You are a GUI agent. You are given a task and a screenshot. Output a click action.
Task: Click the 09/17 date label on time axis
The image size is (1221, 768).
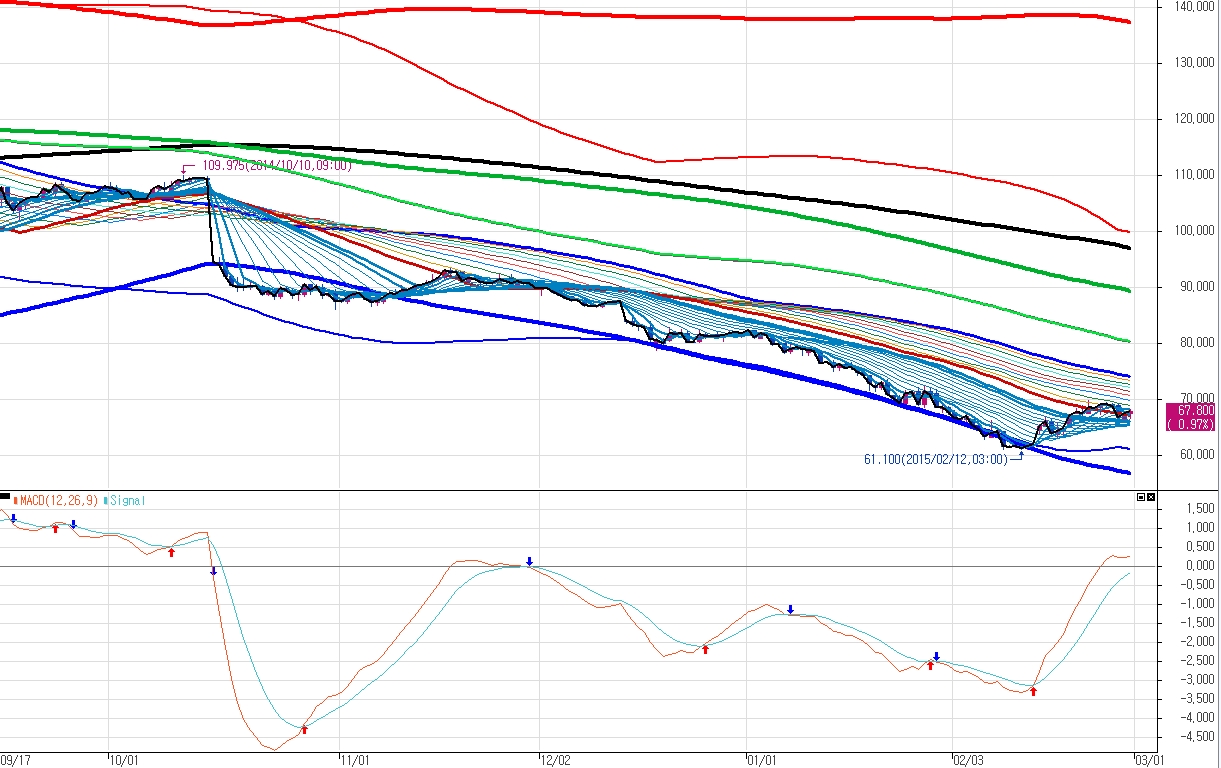point(15,760)
